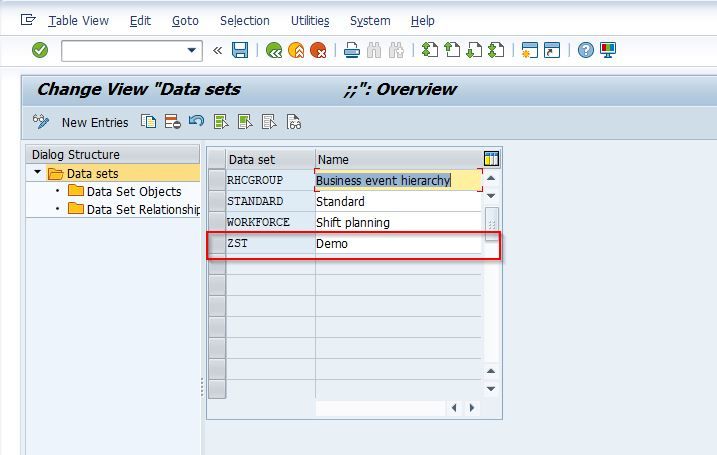Click the Select Block icon
717x455 pixels.
click(245, 122)
